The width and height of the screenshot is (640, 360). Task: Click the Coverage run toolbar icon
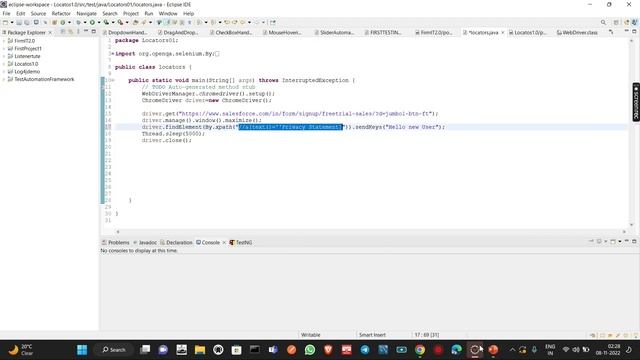106,22
